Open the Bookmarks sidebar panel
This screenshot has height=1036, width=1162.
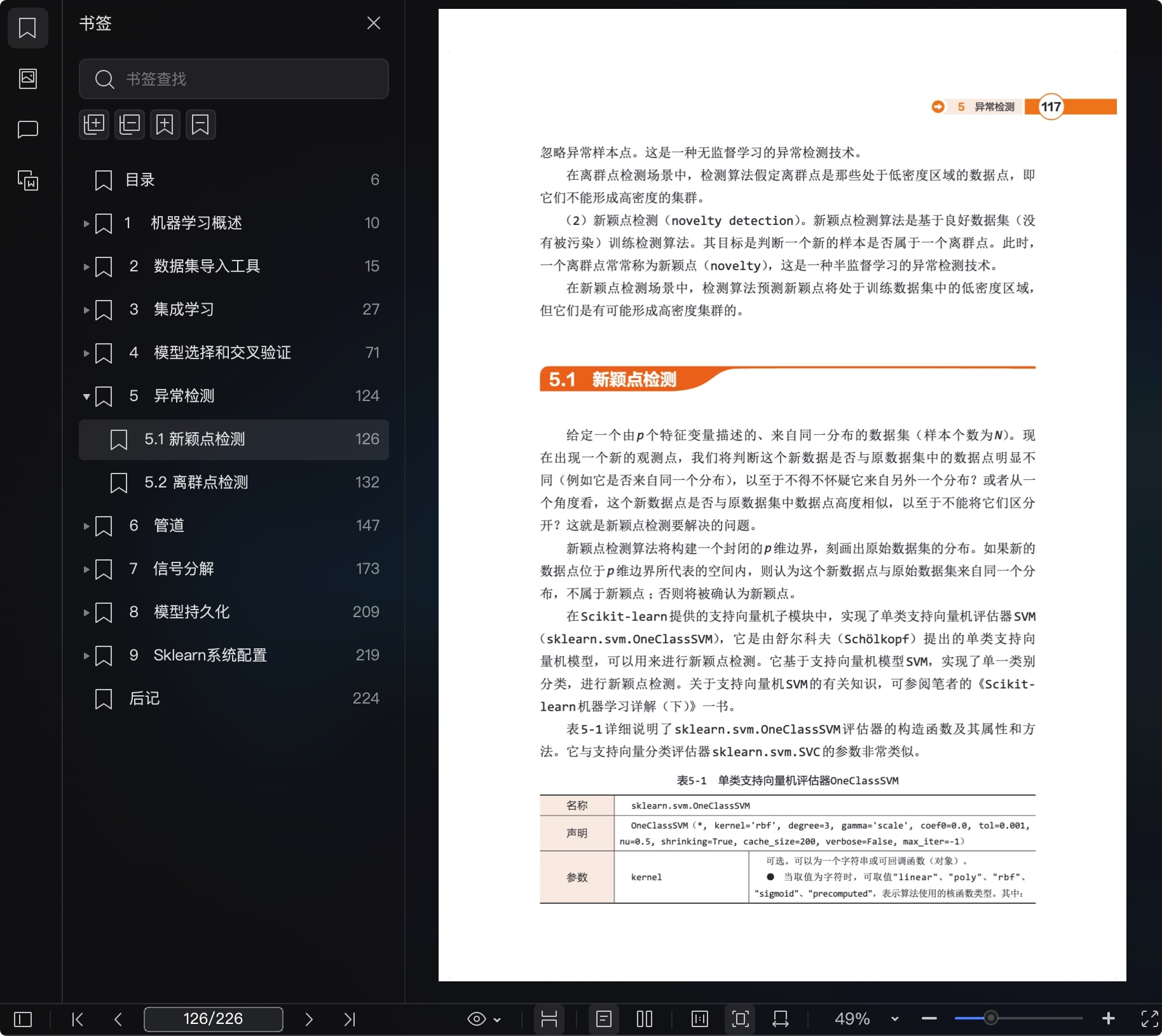pos(27,28)
